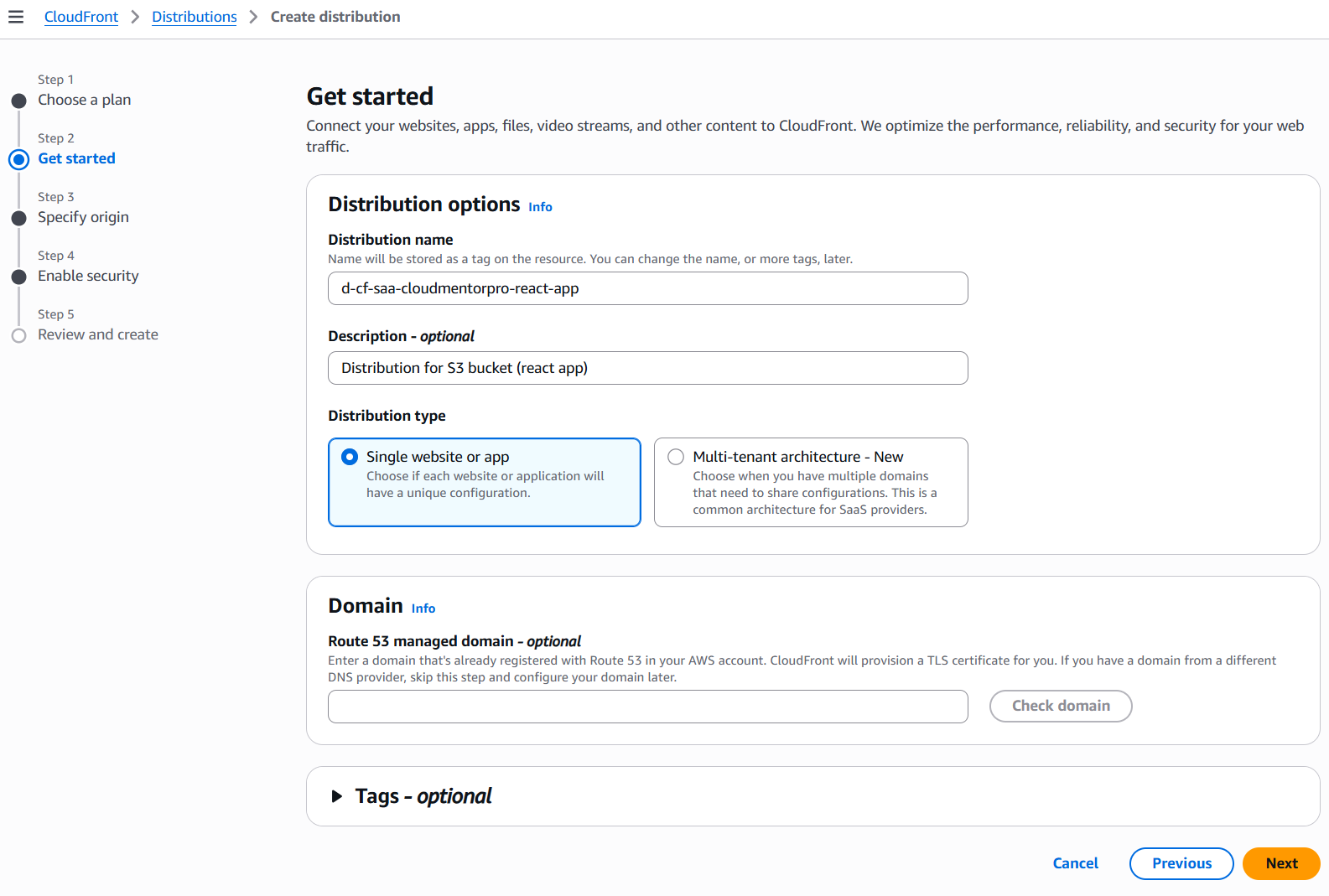Viewport: 1329px width, 896px height.
Task: Click the Check domain button
Action: (x=1061, y=706)
